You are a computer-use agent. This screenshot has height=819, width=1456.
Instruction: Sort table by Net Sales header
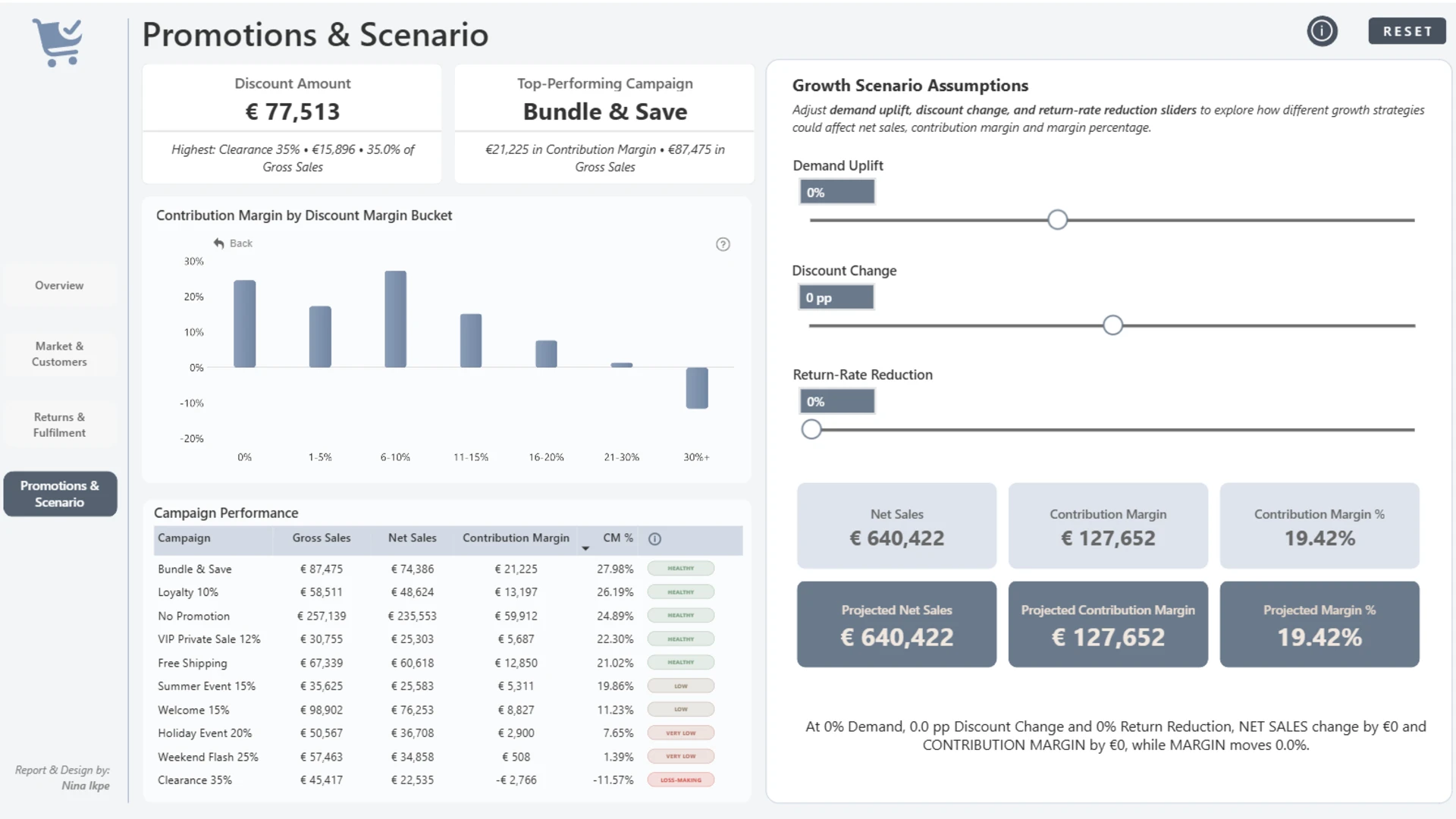(x=413, y=538)
